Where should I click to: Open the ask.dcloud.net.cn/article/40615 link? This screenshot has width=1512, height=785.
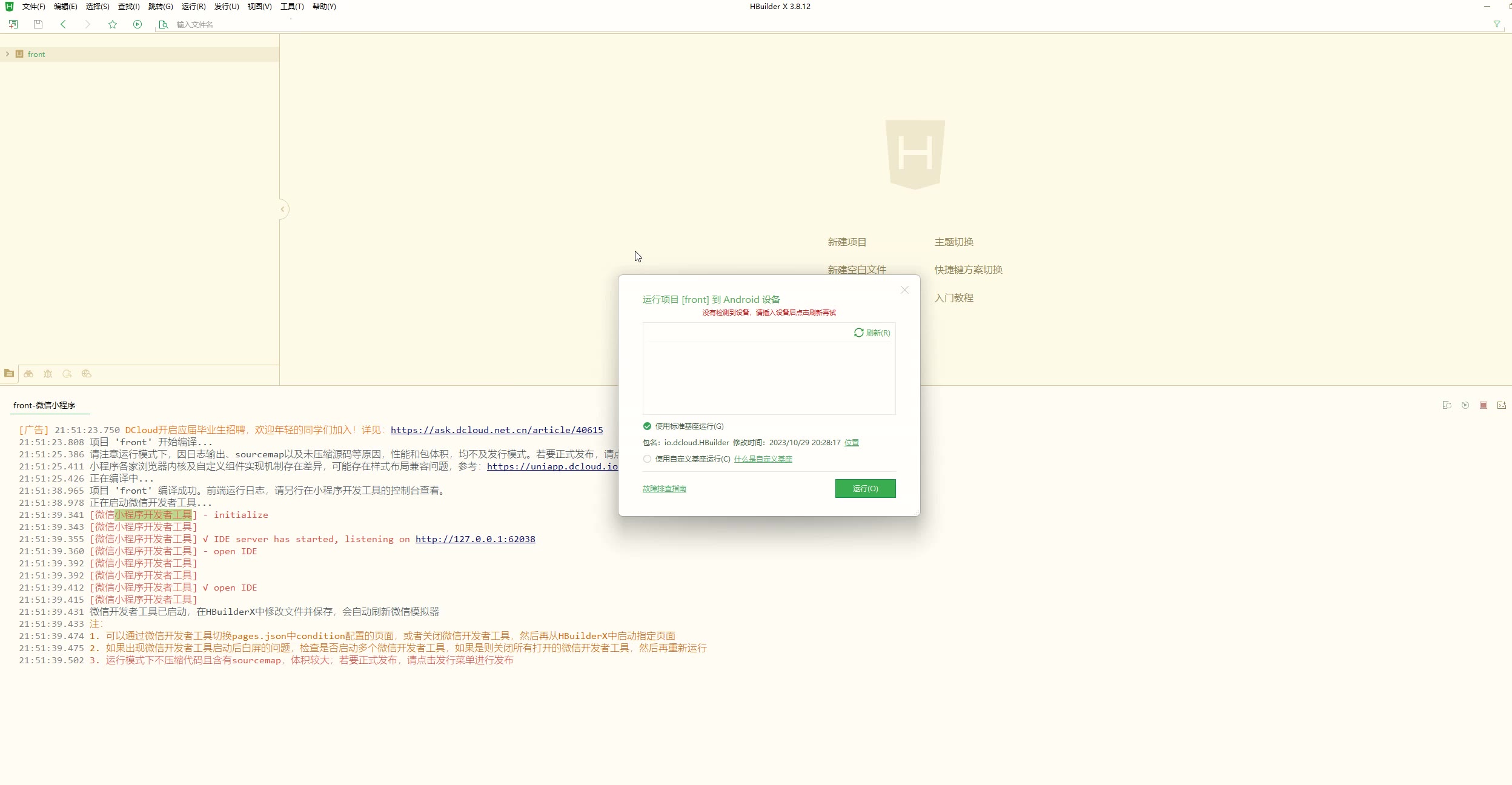pyautogui.click(x=497, y=430)
